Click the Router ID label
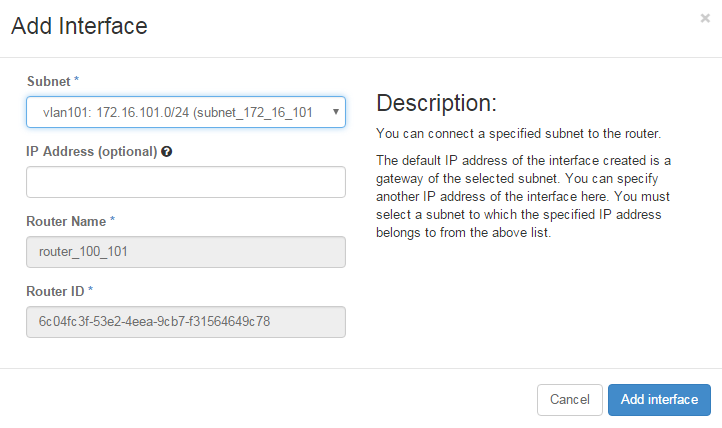The image size is (722, 428). 54,290
